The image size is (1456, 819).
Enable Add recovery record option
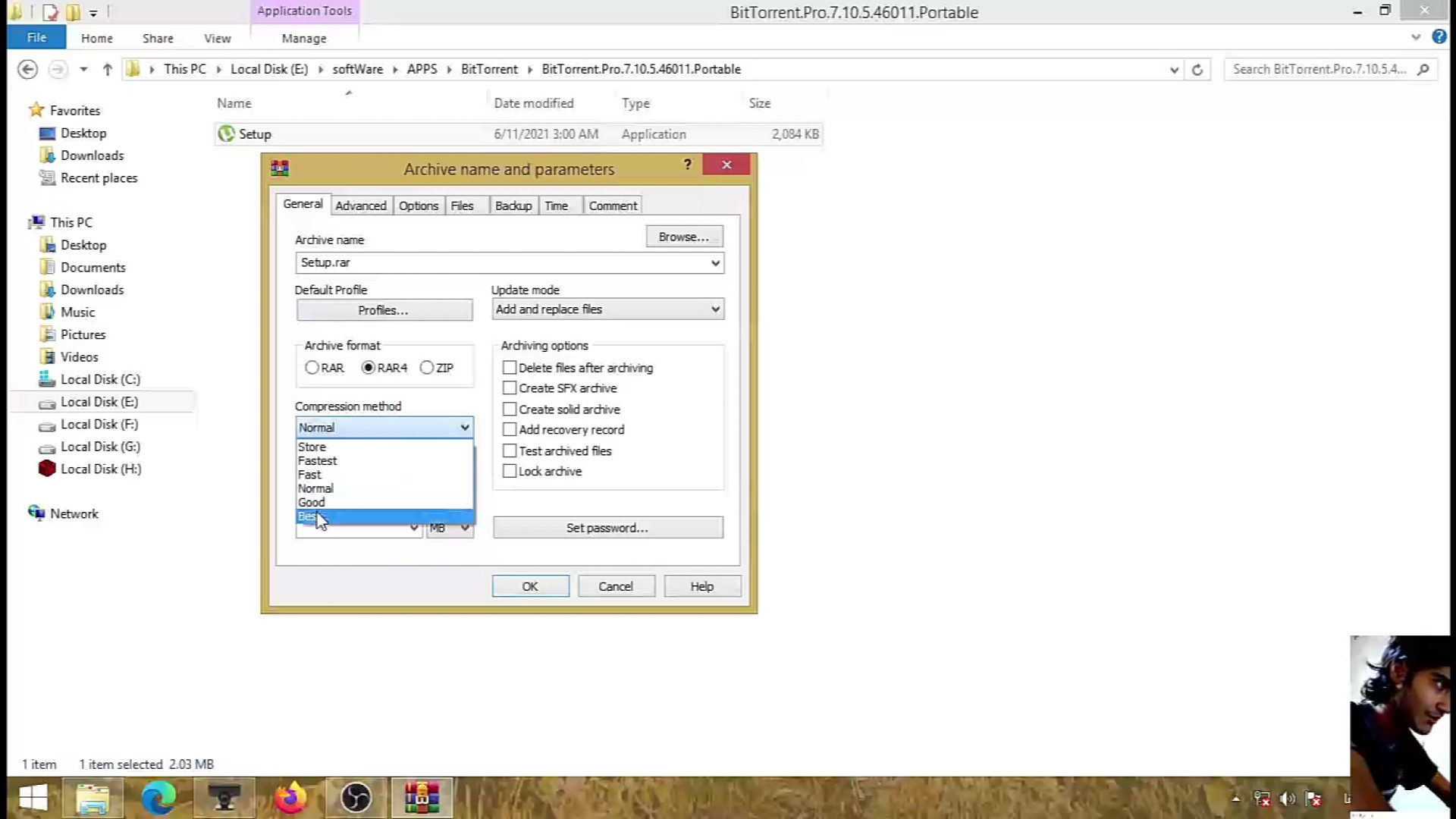coord(510,430)
